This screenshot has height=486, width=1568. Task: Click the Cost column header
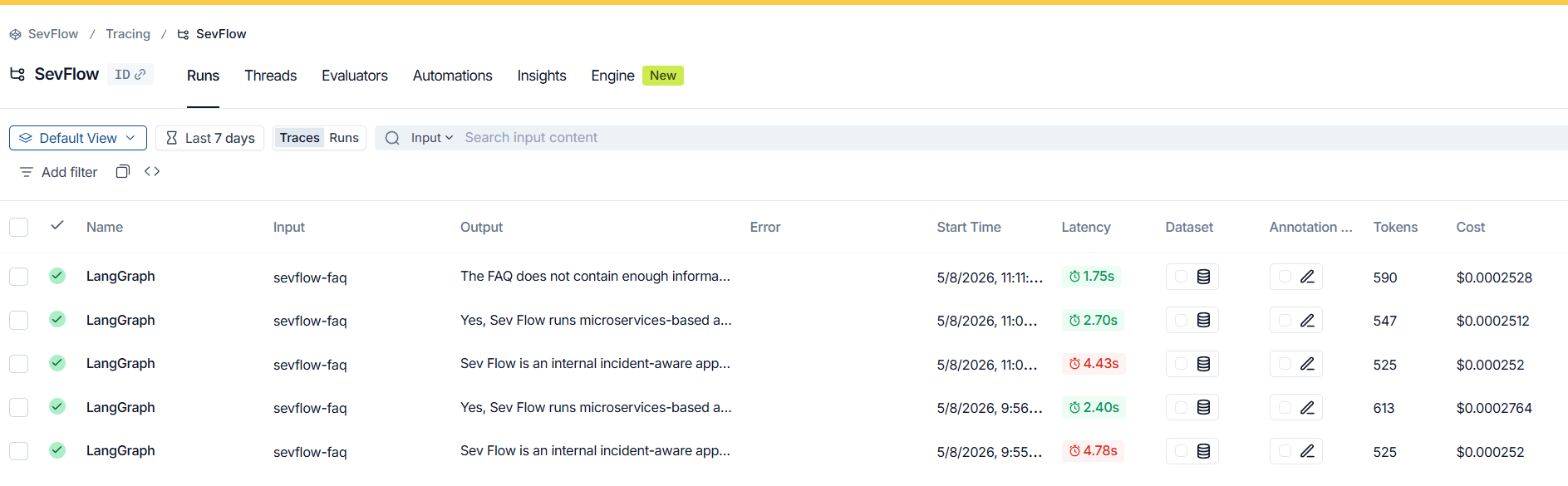click(x=1470, y=227)
